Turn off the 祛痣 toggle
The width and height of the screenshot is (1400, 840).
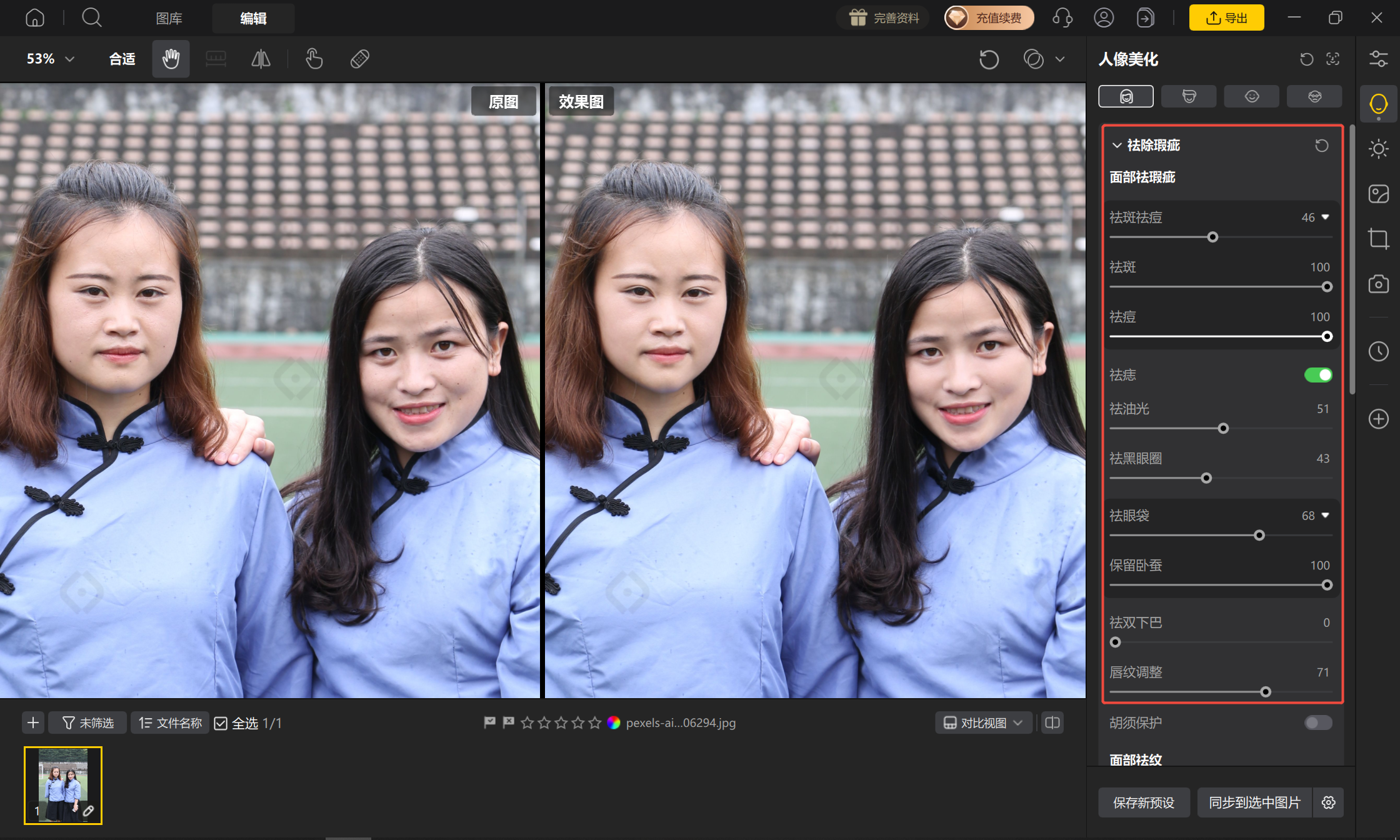pos(1318,375)
